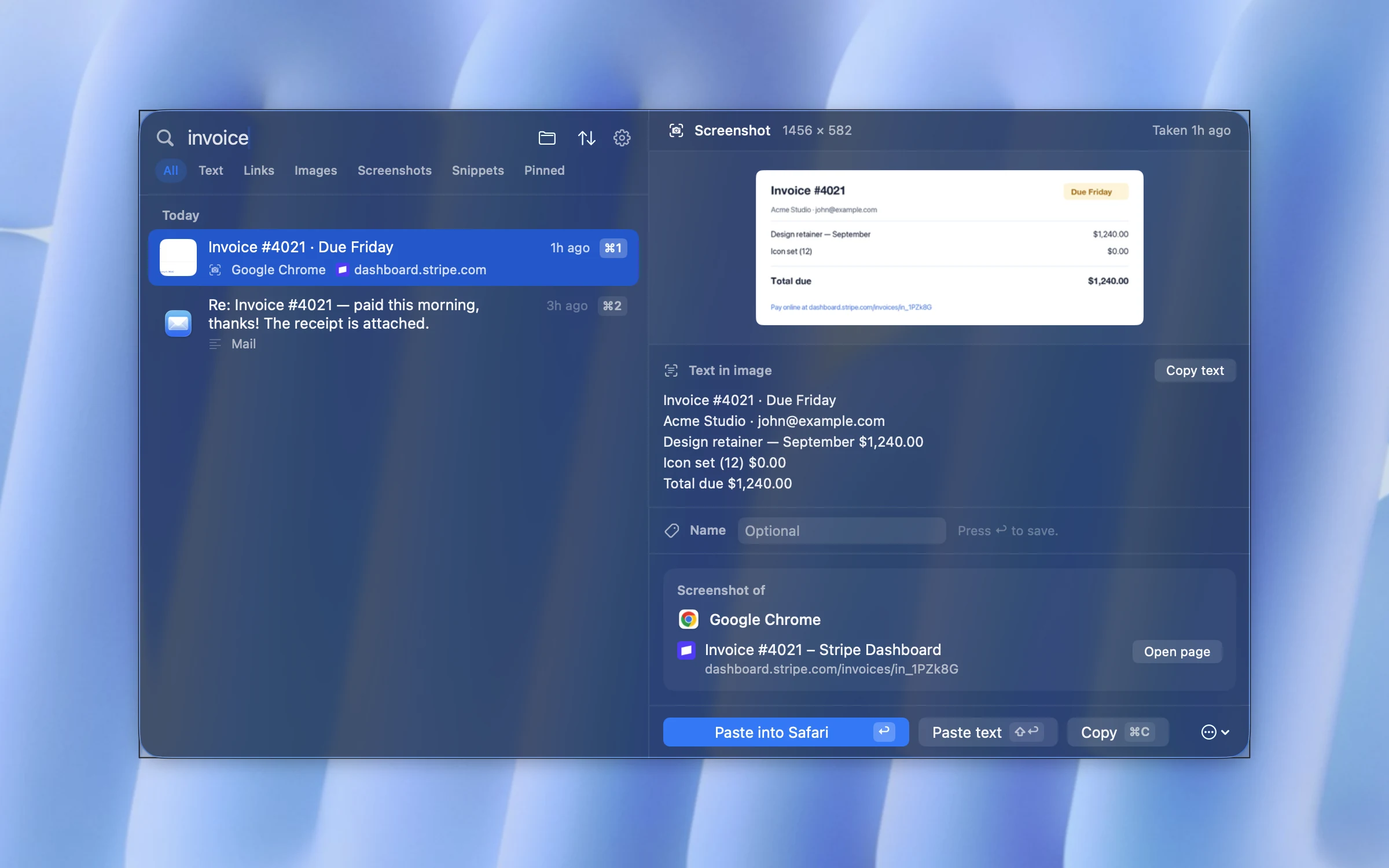Click the Paste text button

987,732
